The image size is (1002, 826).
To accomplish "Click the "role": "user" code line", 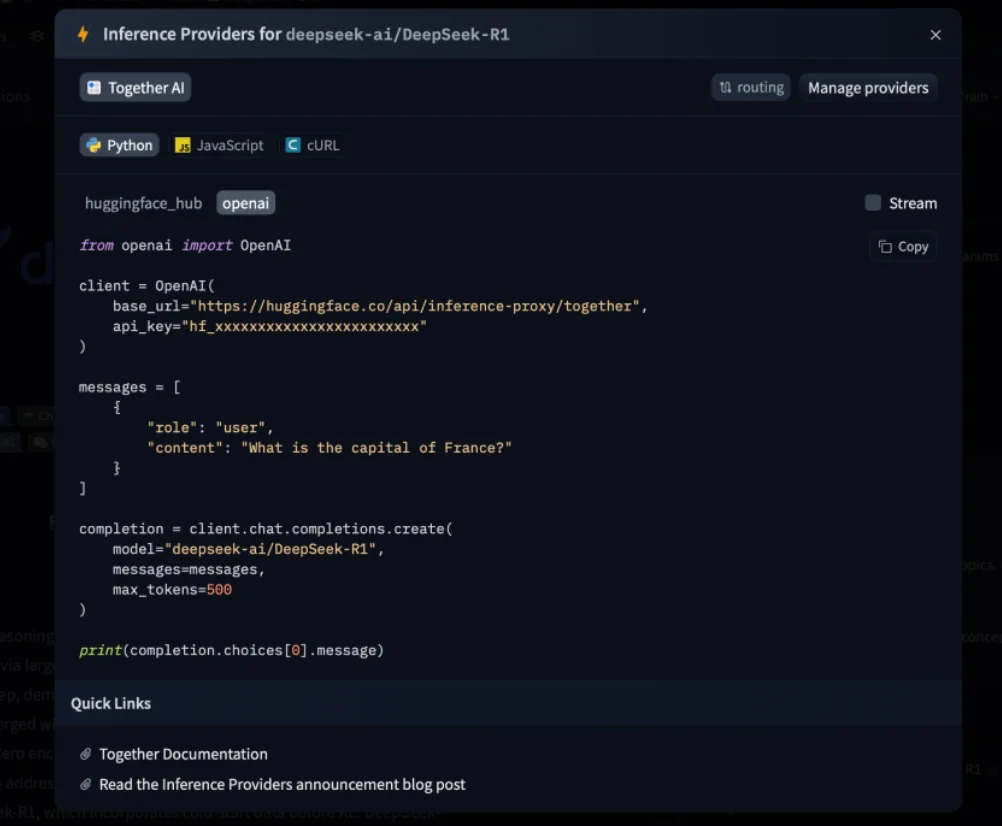I will pos(210,427).
